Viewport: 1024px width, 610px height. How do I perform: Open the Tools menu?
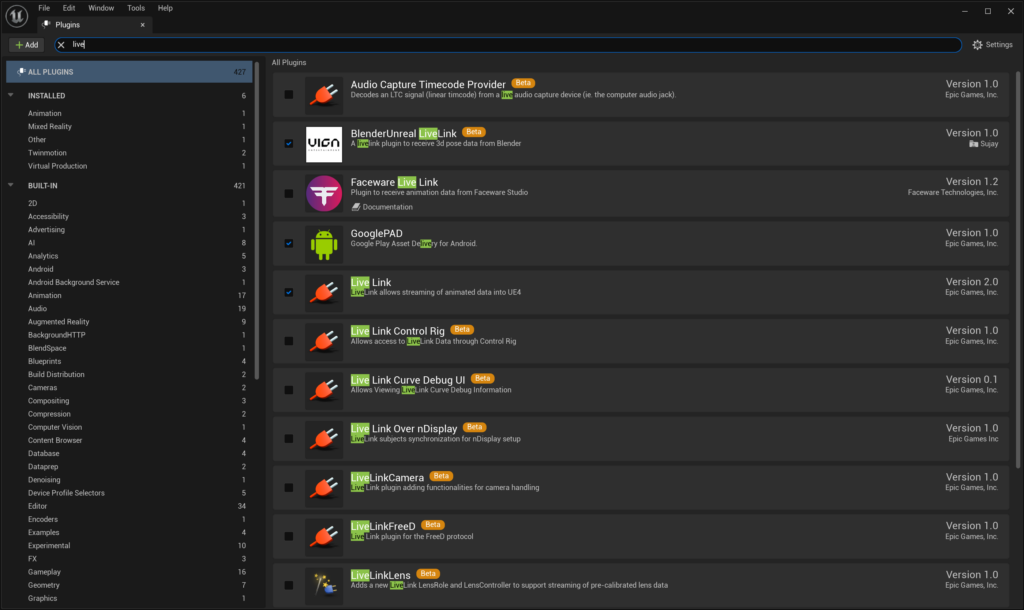pos(136,8)
